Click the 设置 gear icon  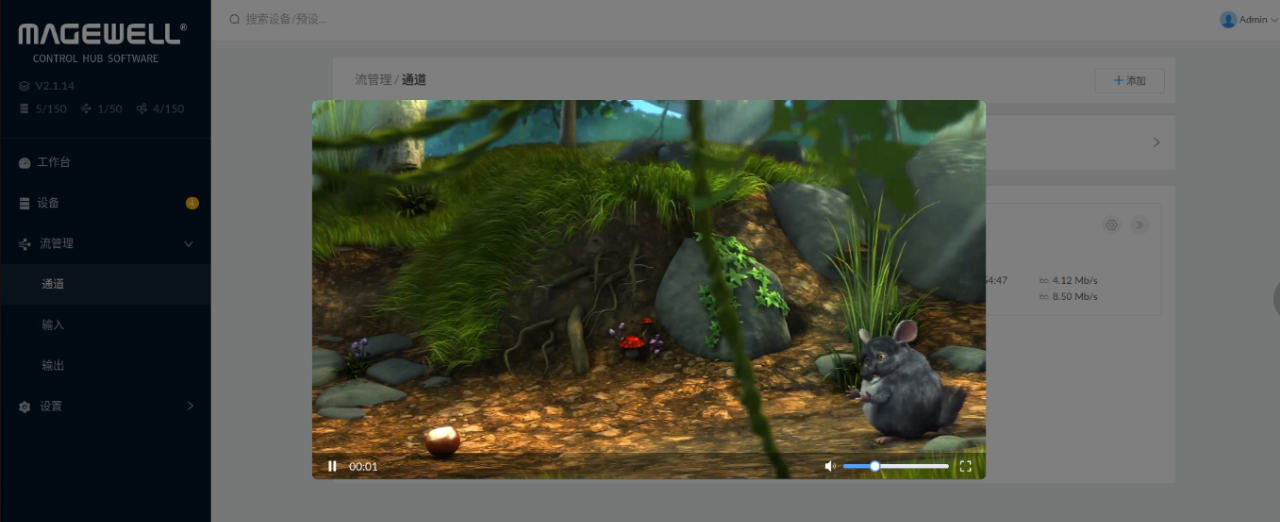[x=25, y=407]
